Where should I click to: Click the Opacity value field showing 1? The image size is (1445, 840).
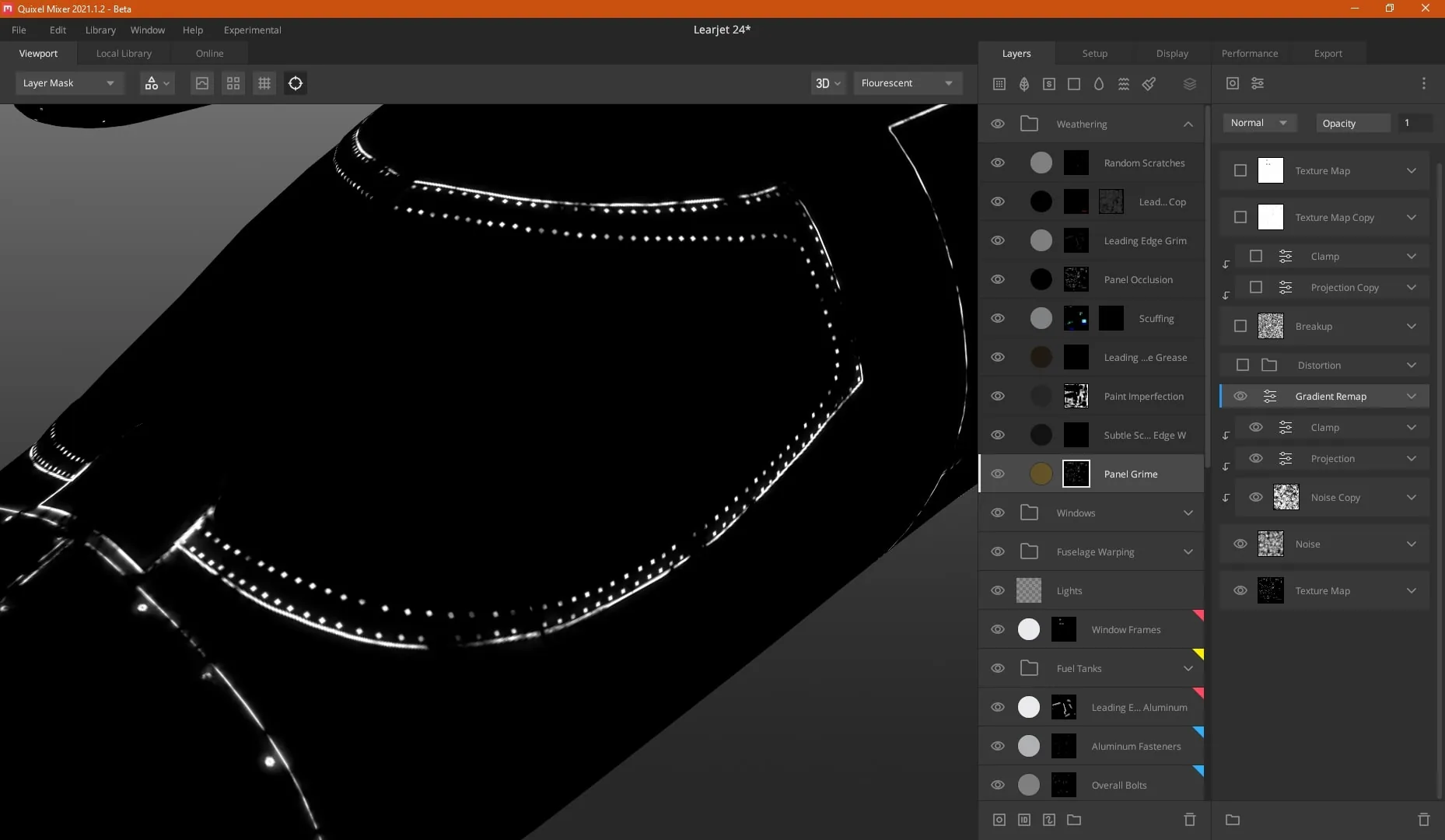[x=1415, y=123]
